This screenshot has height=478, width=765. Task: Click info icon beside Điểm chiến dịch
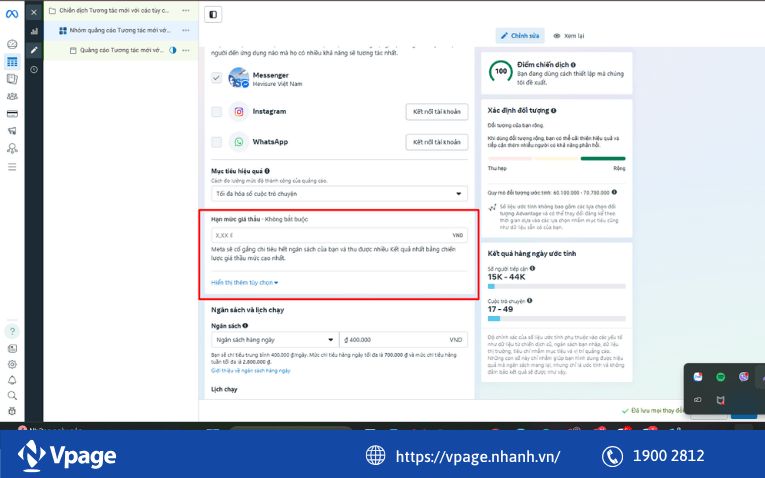click(x=573, y=64)
